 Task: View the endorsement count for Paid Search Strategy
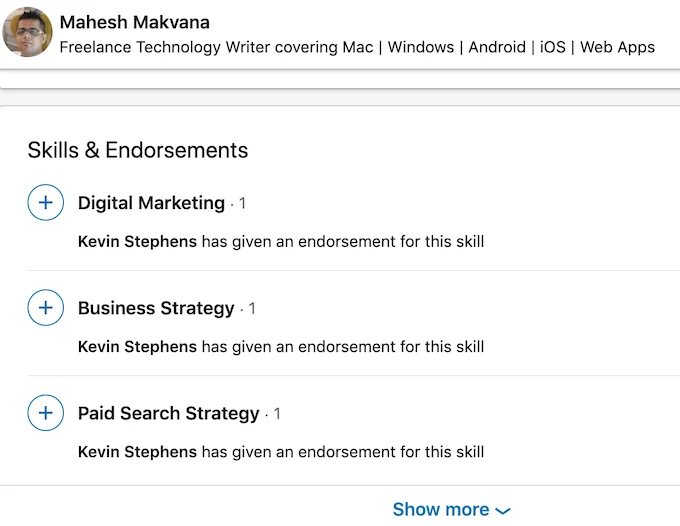(277, 414)
